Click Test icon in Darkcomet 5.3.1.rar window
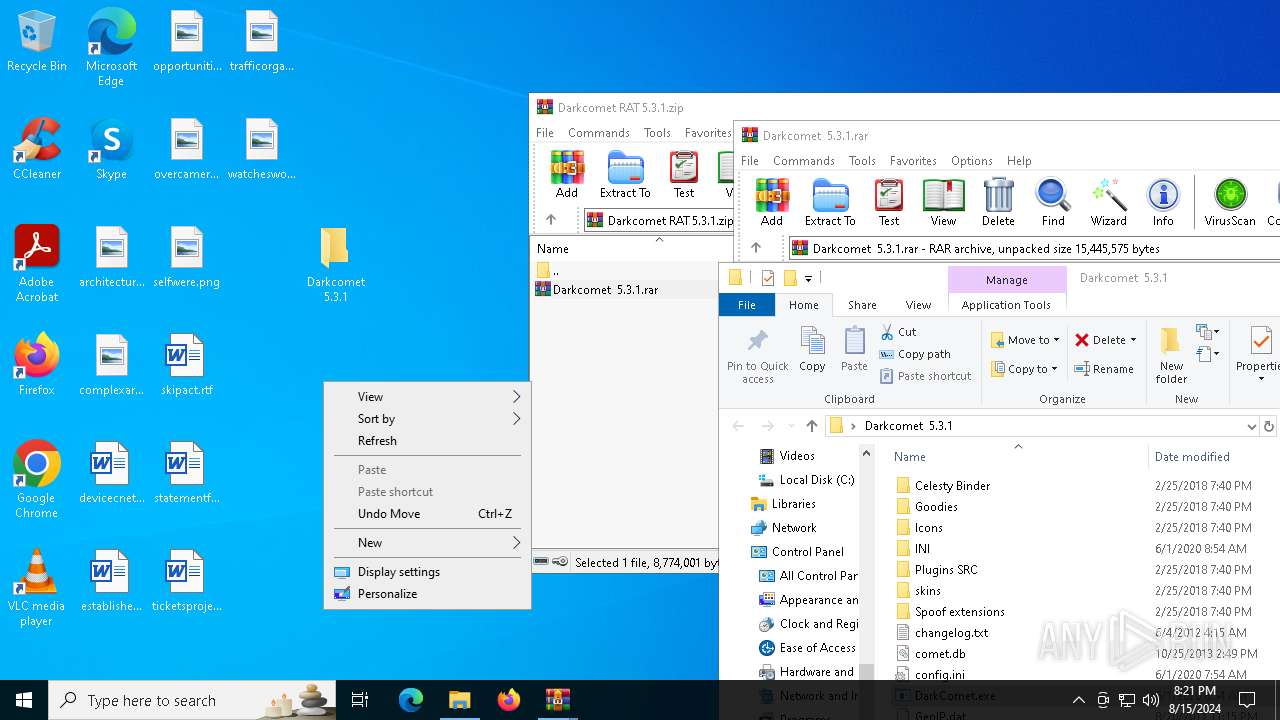This screenshot has height=720, width=1280. coord(888,203)
